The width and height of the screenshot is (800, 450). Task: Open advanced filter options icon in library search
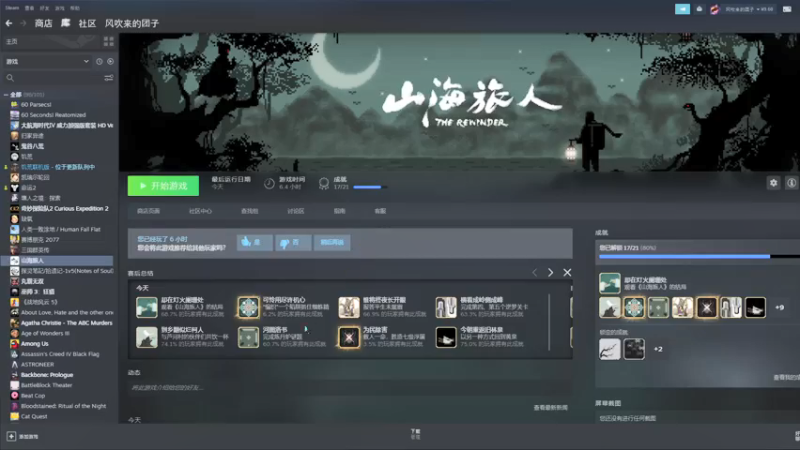(x=109, y=78)
